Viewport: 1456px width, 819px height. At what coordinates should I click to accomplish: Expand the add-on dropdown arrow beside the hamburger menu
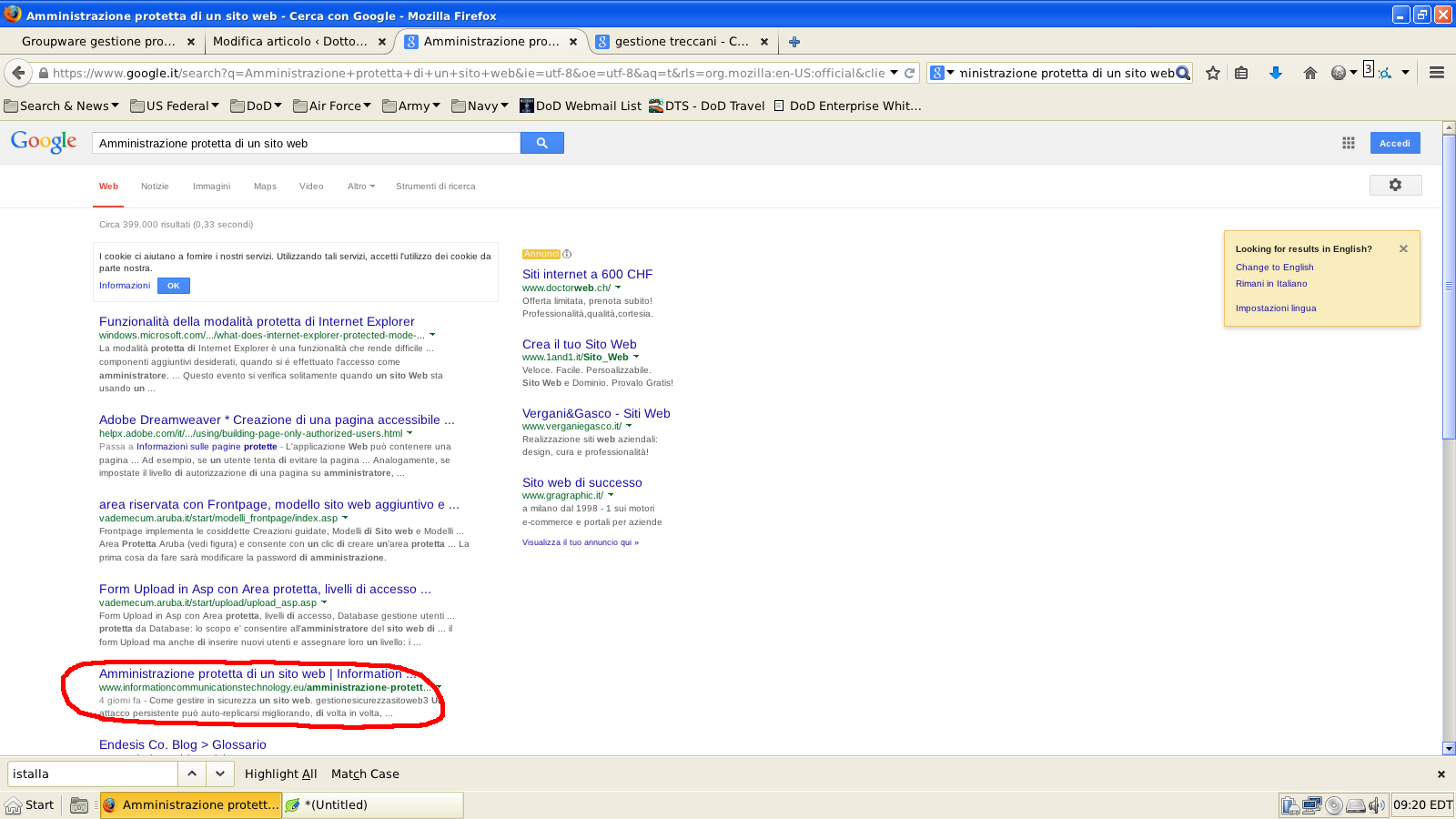(x=1405, y=73)
